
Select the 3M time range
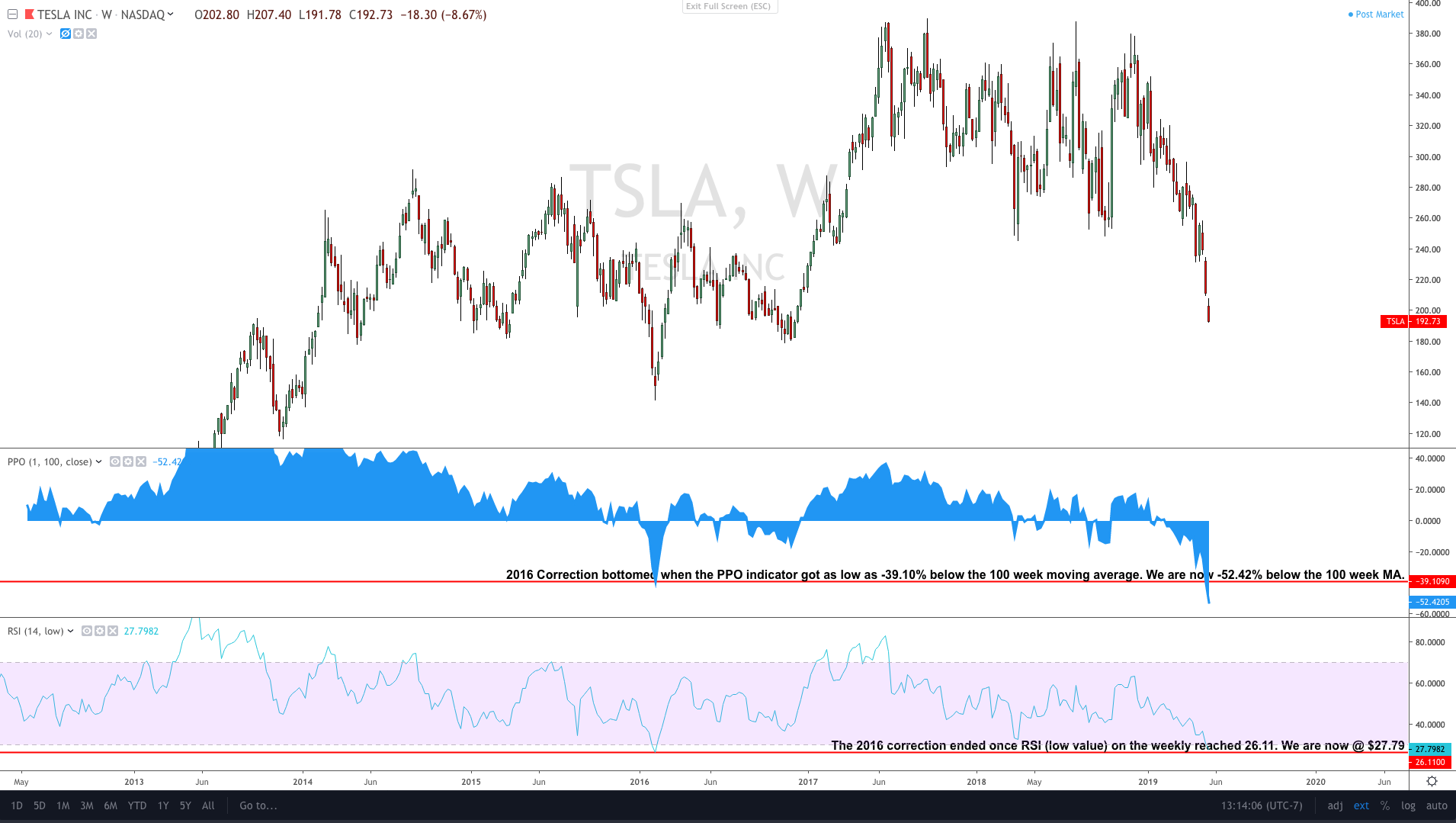coord(87,805)
